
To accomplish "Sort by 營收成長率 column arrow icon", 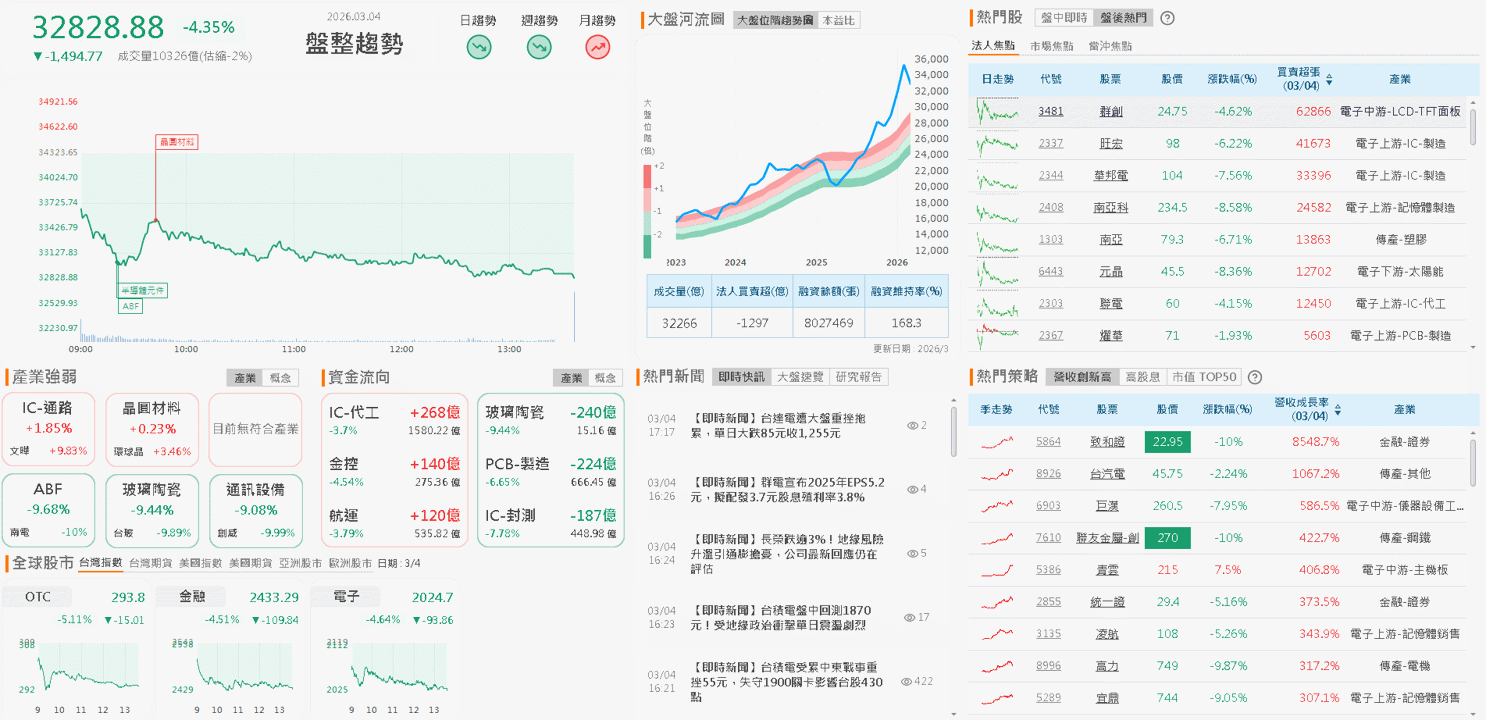I will [x=1338, y=409].
